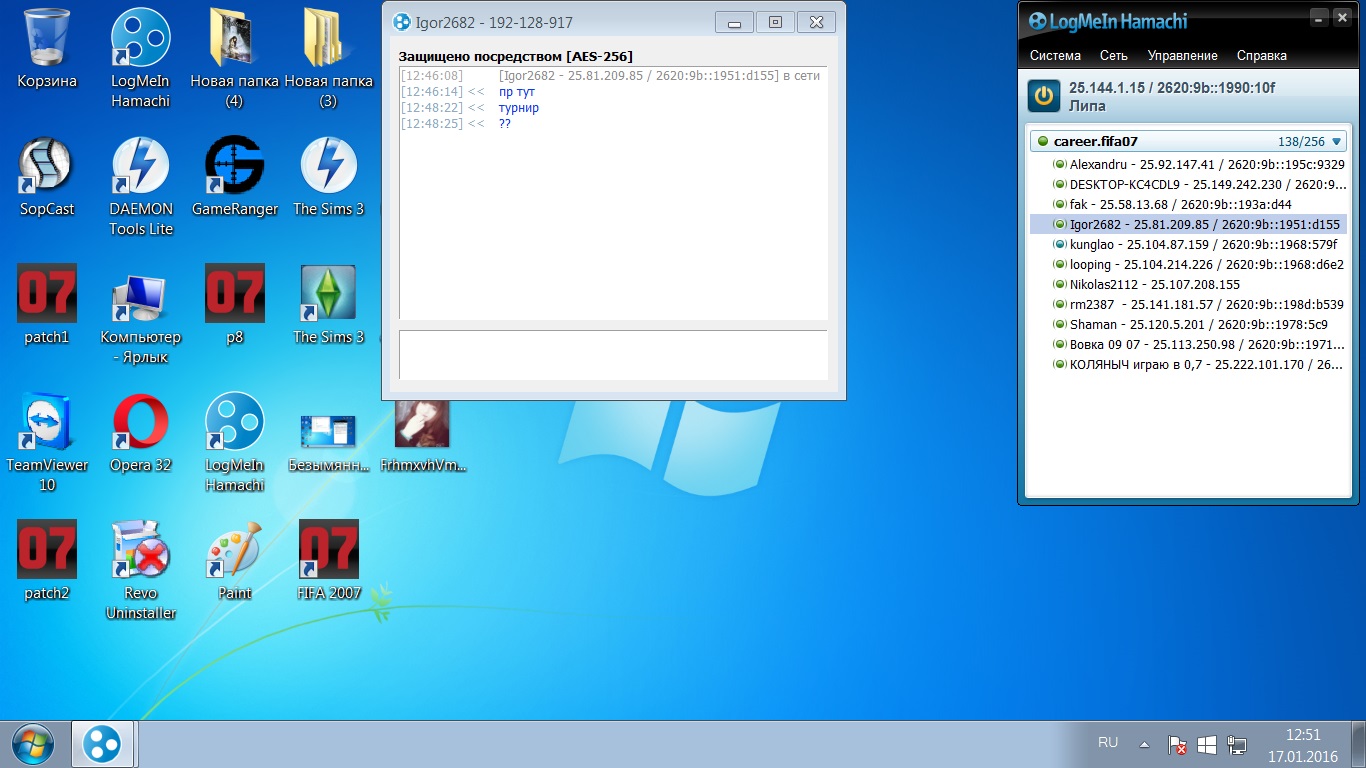Image resolution: width=1366 pixels, height=768 pixels.
Task: Select peer Alexandru in network list
Action: 1189,164
